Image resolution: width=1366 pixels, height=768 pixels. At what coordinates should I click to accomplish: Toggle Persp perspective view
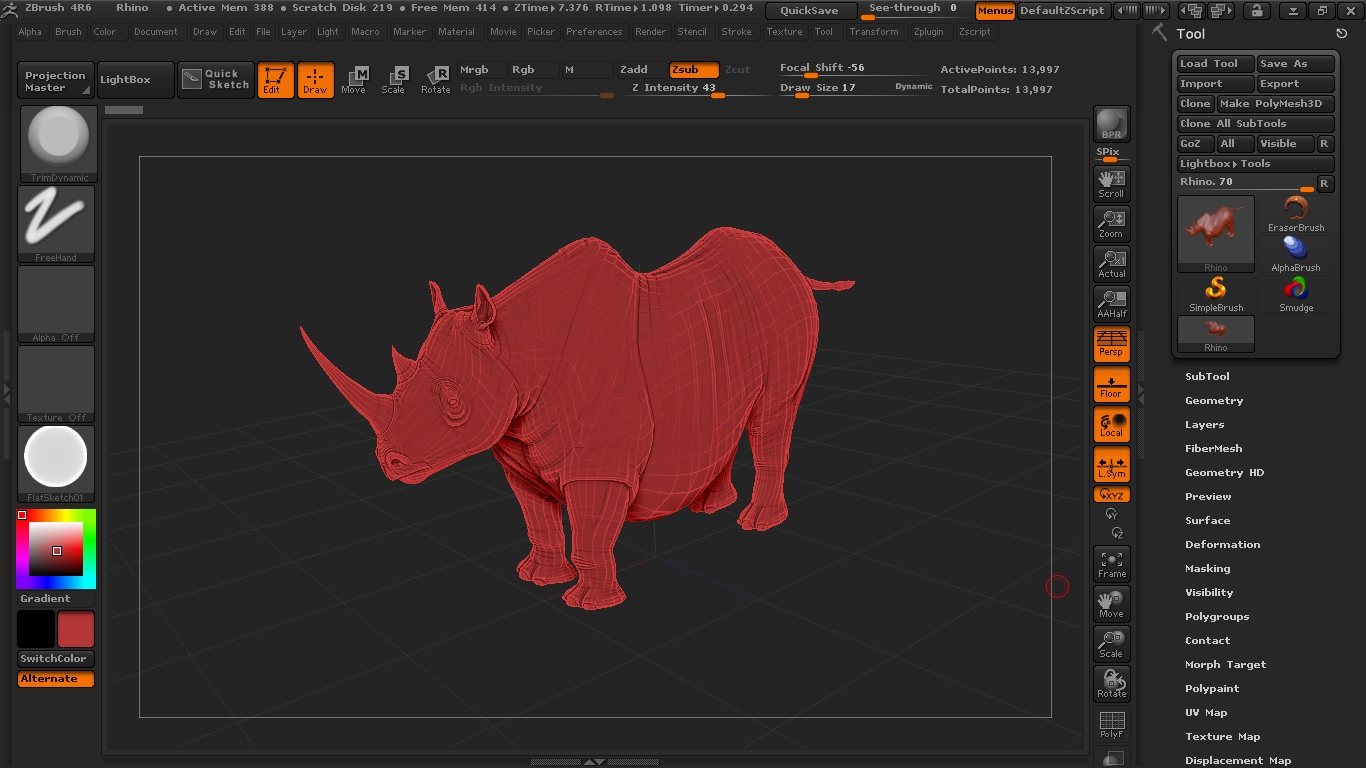tap(1111, 343)
